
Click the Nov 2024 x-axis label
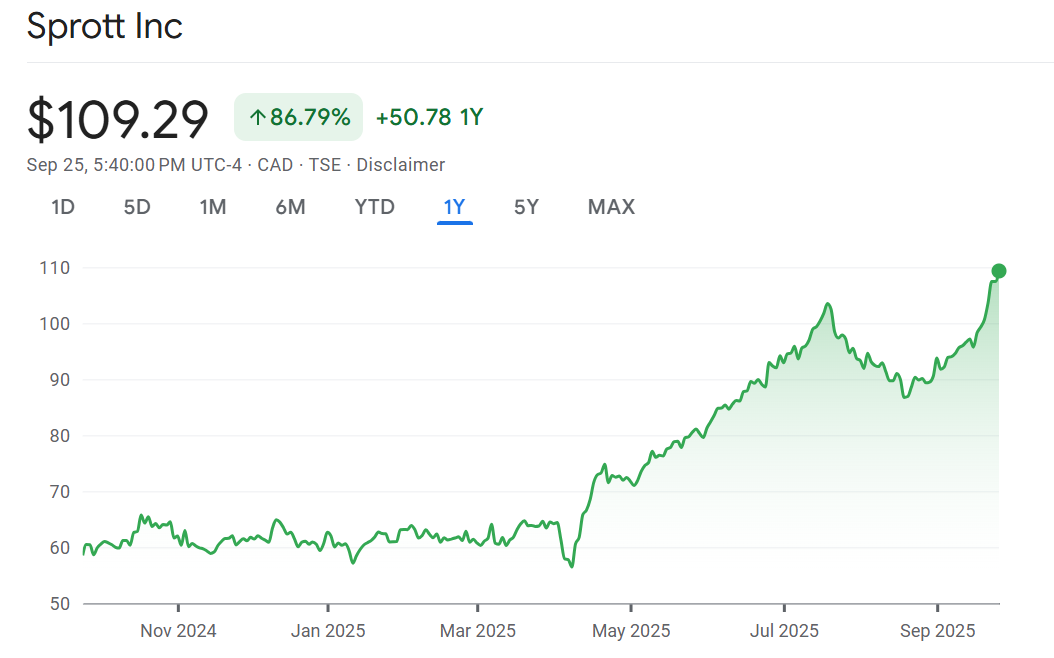(178, 631)
